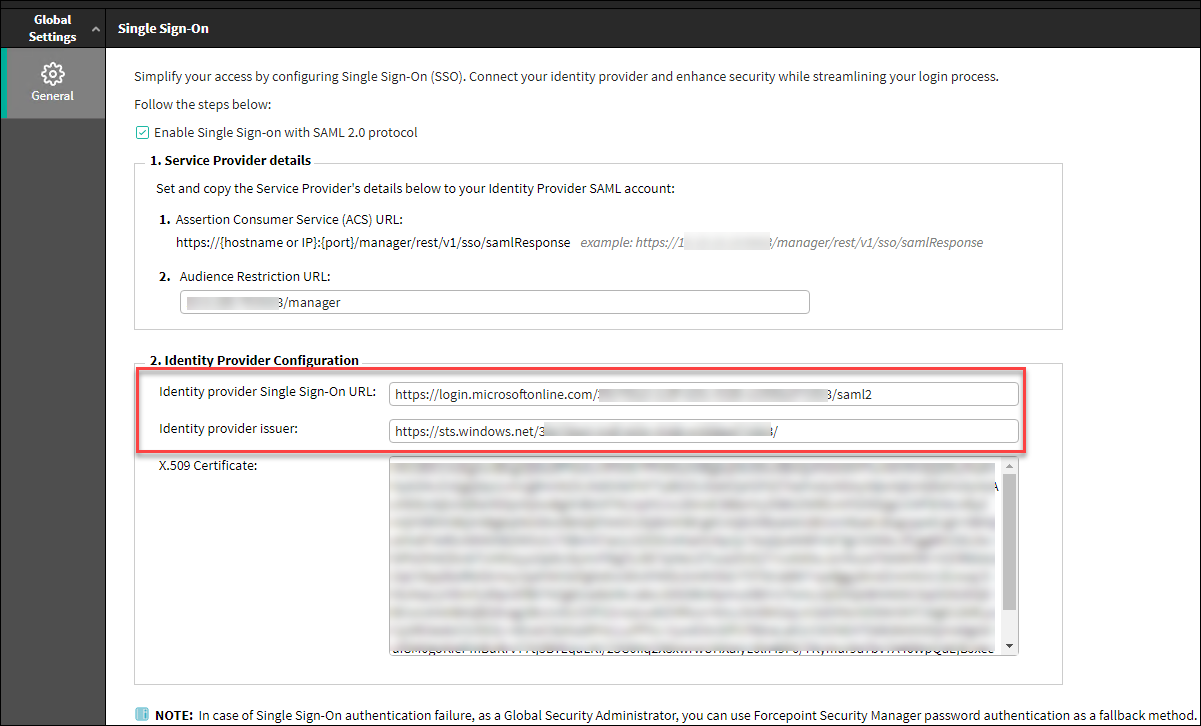Collapse the Global Settings chevron
This screenshot has width=1201, height=726.
[96, 29]
